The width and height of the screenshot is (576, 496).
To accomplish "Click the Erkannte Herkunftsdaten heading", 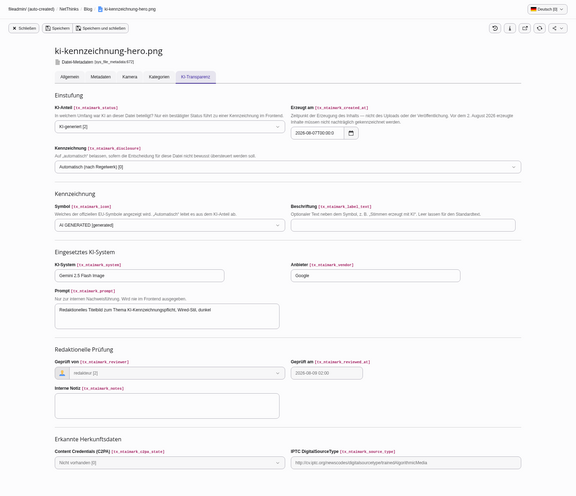I will (88, 439).
